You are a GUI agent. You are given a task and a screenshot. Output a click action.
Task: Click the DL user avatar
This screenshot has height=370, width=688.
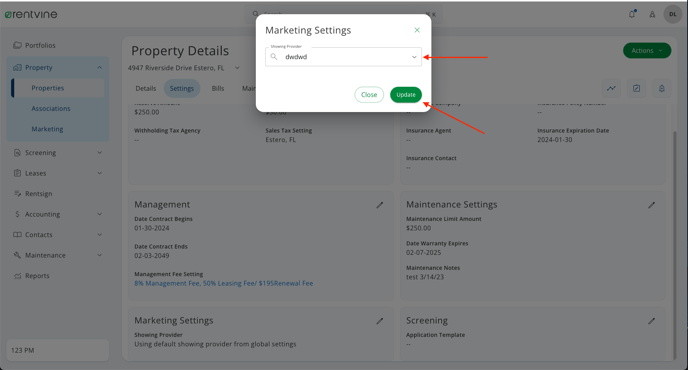[672, 14]
